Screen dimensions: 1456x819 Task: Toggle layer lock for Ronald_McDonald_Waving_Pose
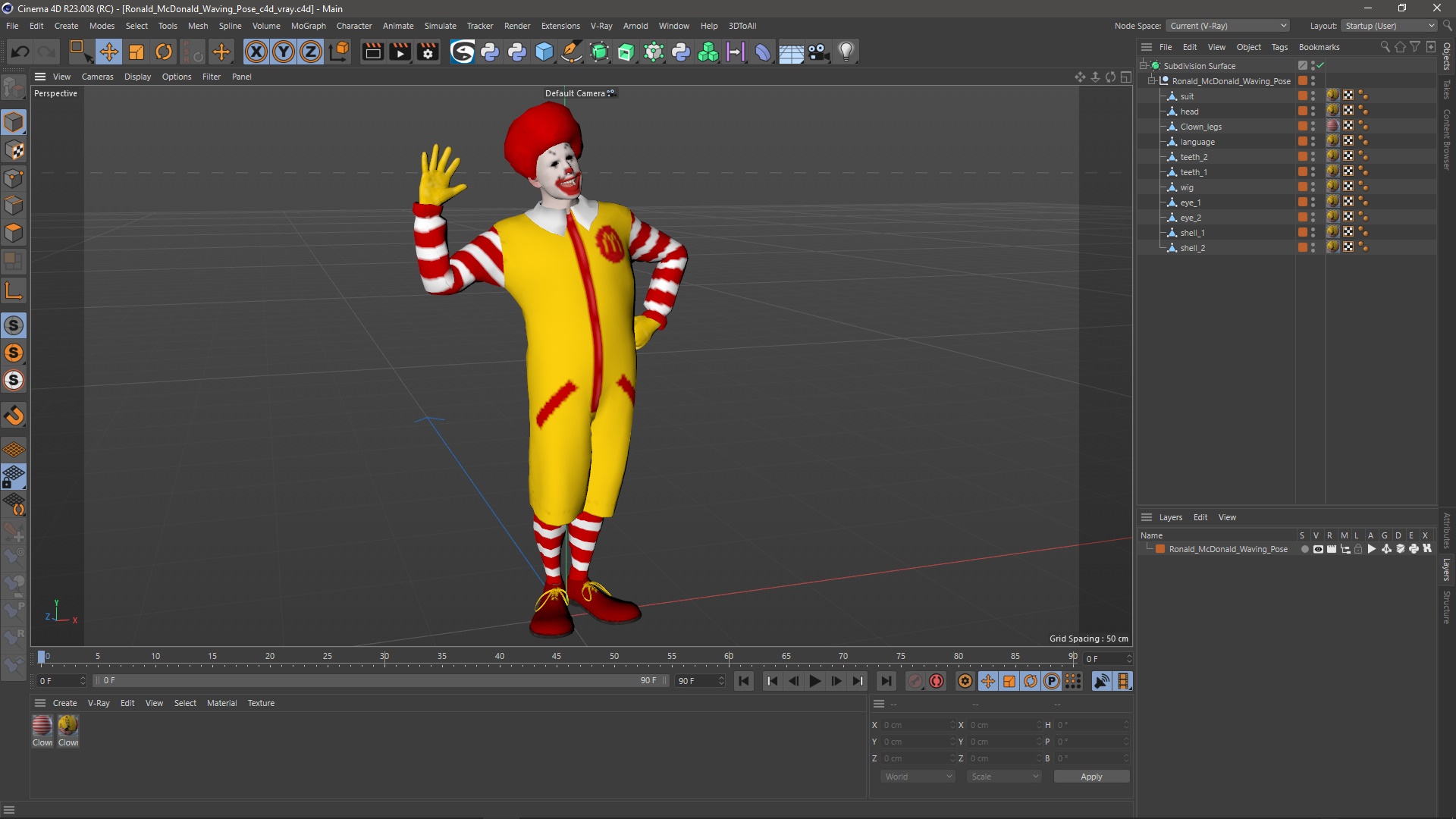click(x=1358, y=549)
